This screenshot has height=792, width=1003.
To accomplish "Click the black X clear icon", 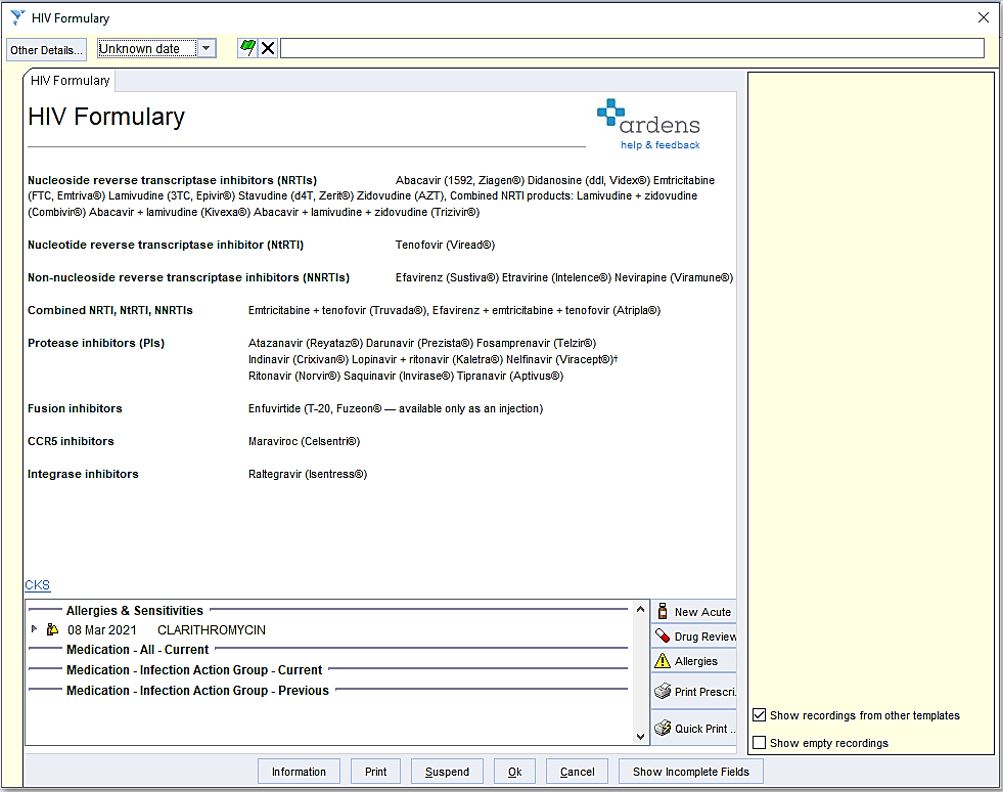I will [268, 48].
